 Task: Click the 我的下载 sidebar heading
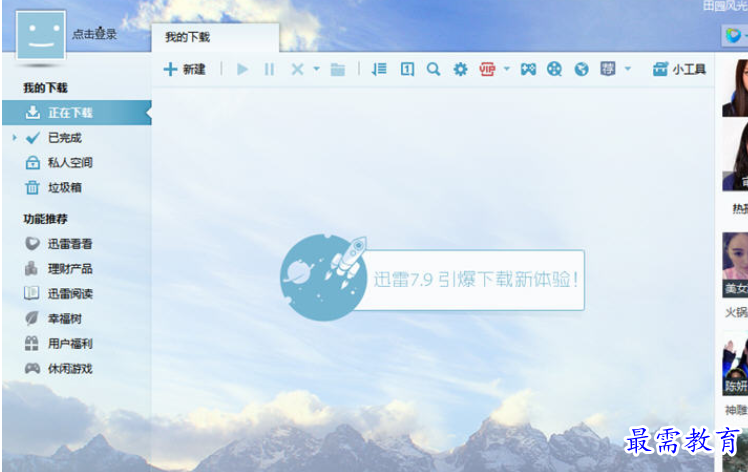pyautogui.click(x=45, y=88)
